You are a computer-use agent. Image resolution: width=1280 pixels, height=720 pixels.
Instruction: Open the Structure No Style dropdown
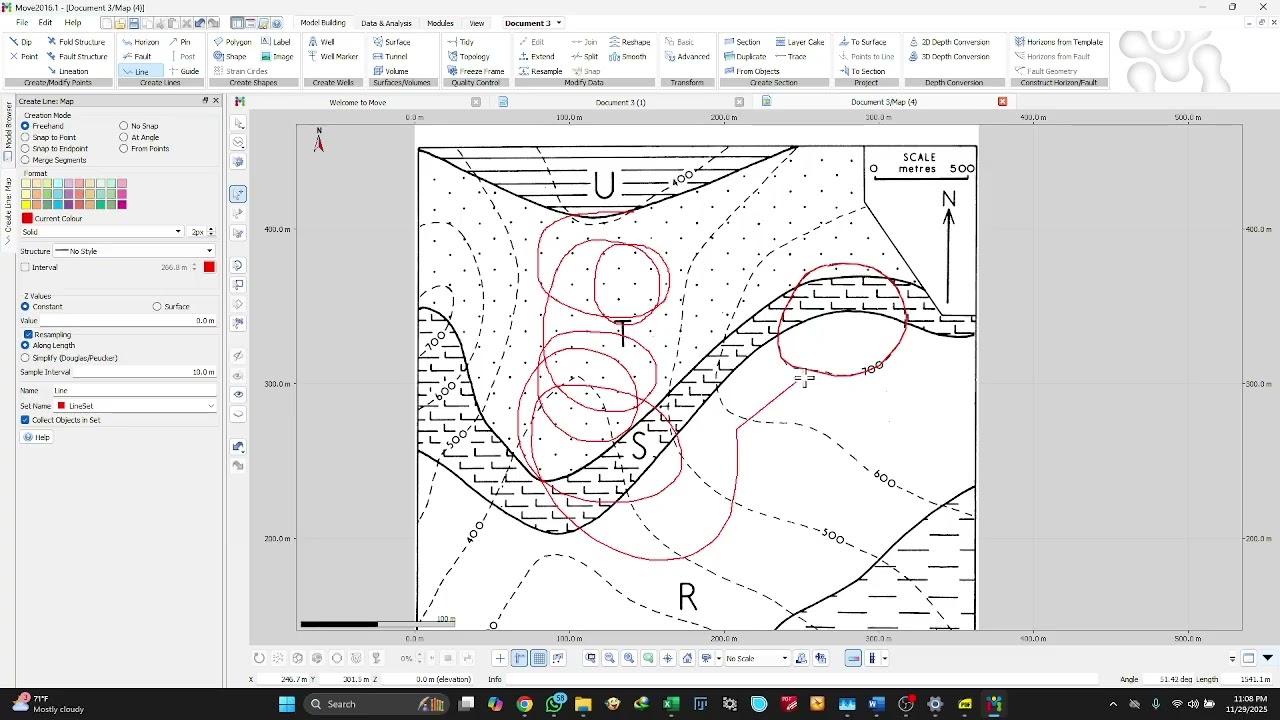(x=134, y=251)
